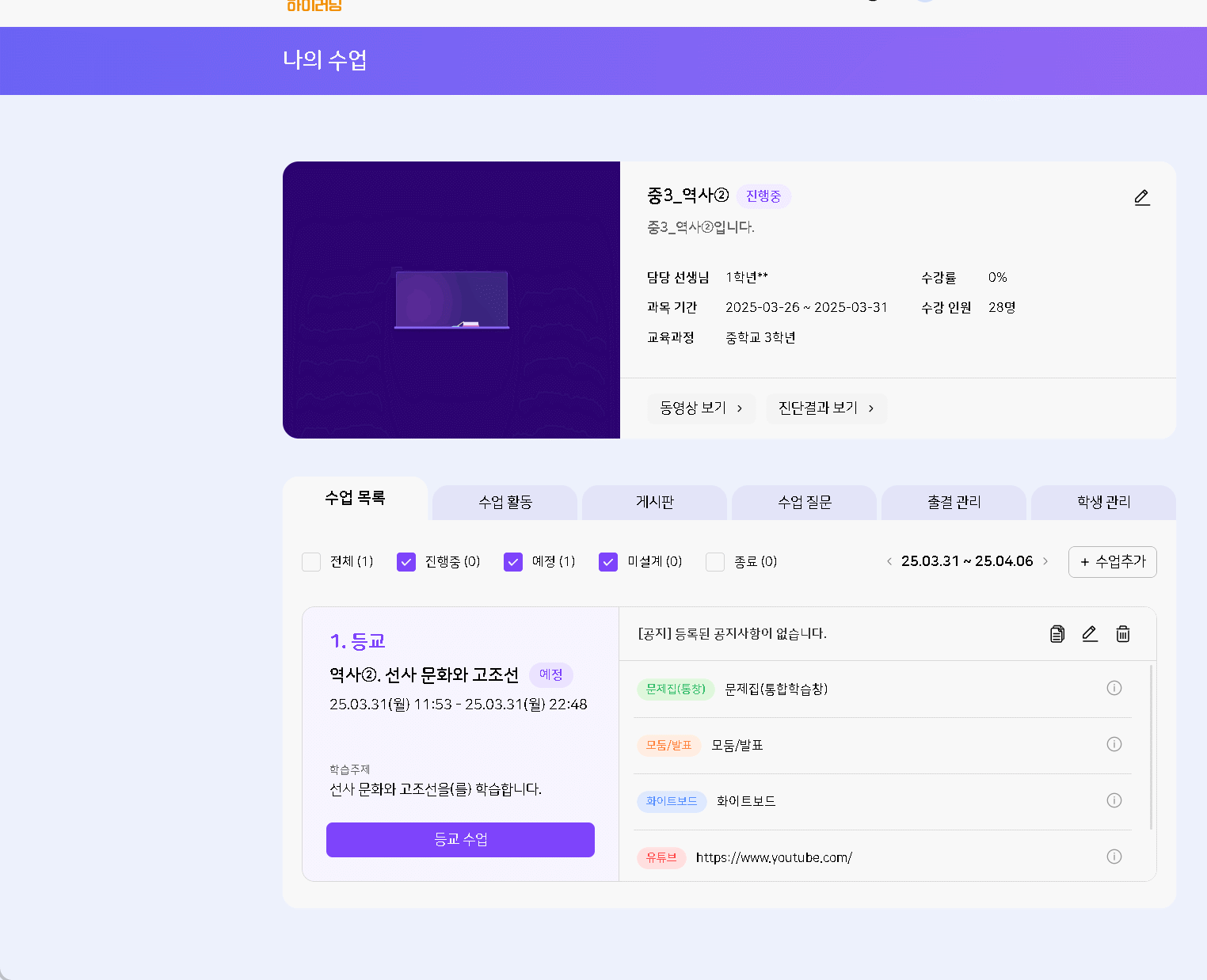Click the + 수업추가 button
1207x980 pixels.
tap(1112, 562)
